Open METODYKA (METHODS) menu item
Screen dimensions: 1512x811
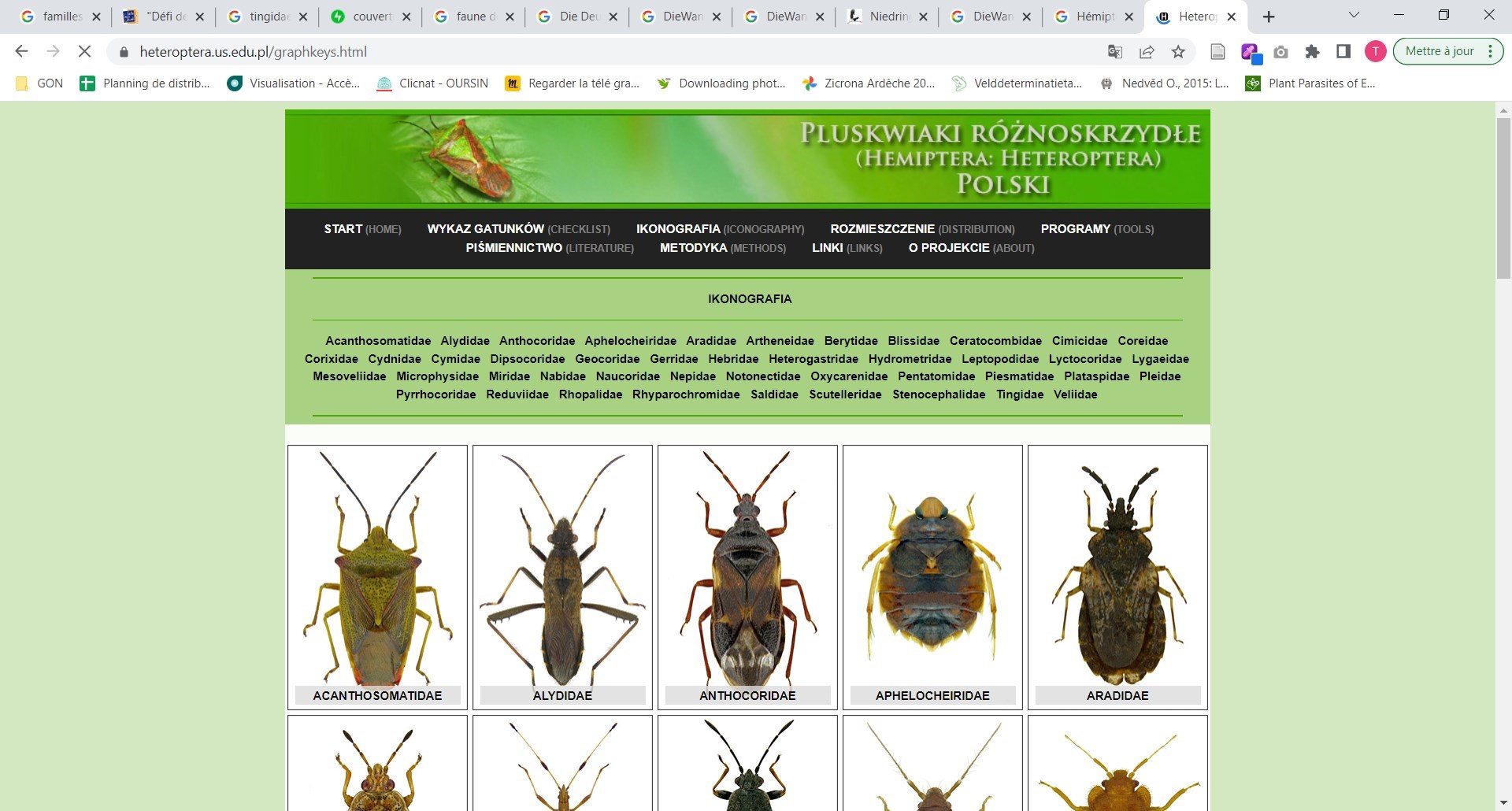pyautogui.click(x=723, y=248)
